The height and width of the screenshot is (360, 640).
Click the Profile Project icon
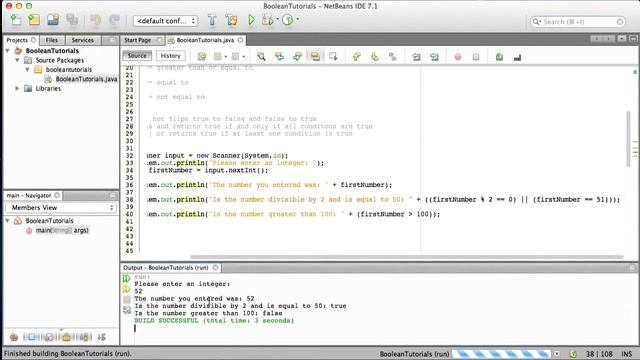coord(287,20)
